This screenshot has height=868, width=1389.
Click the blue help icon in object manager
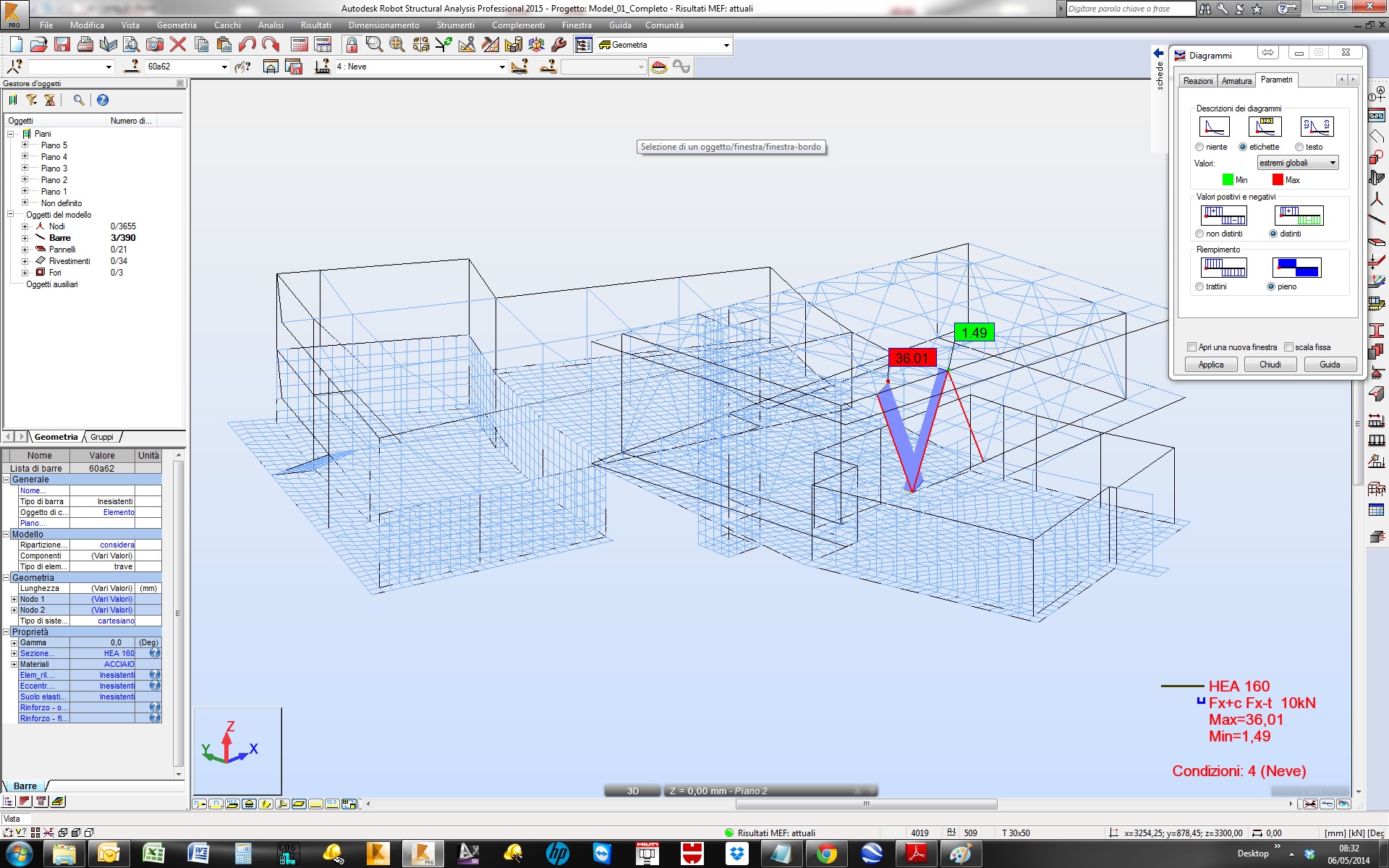(x=103, y=100)
